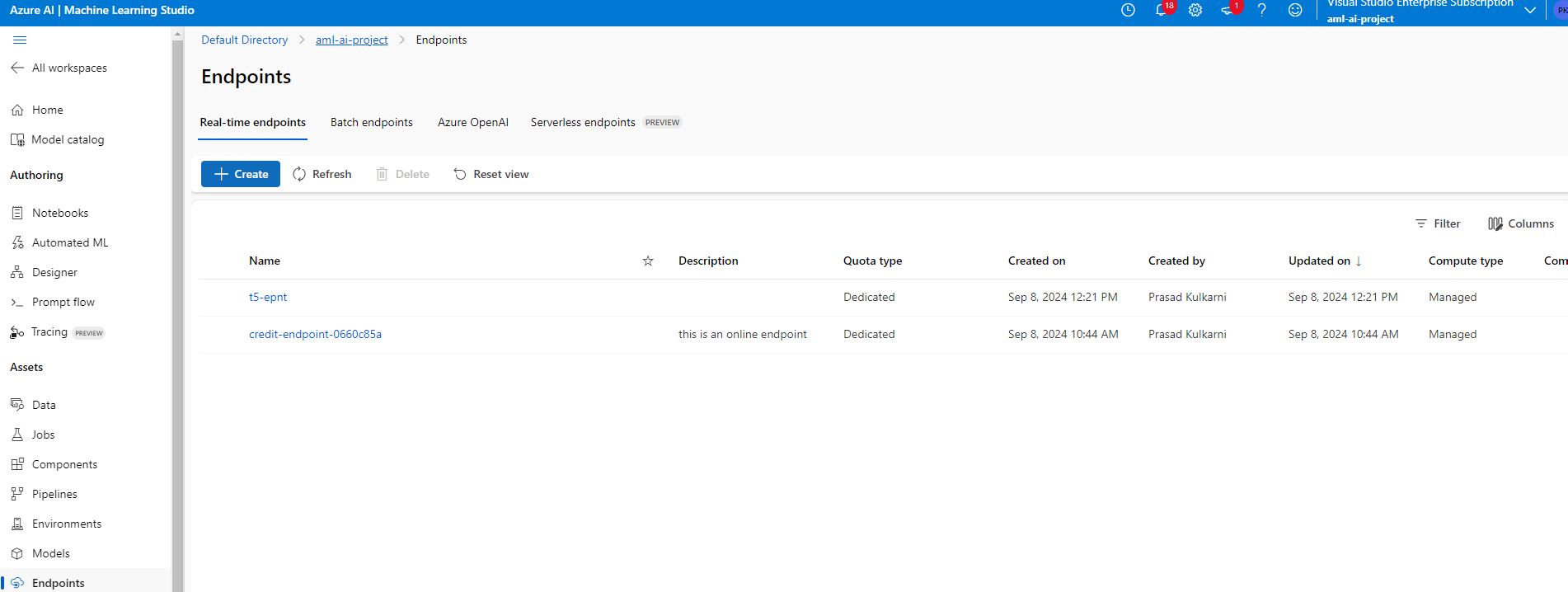Image resolution: width=1568 pixels, height=592 pixels.
Task: Open feedback smiley icon
Action: point(1295,10)
